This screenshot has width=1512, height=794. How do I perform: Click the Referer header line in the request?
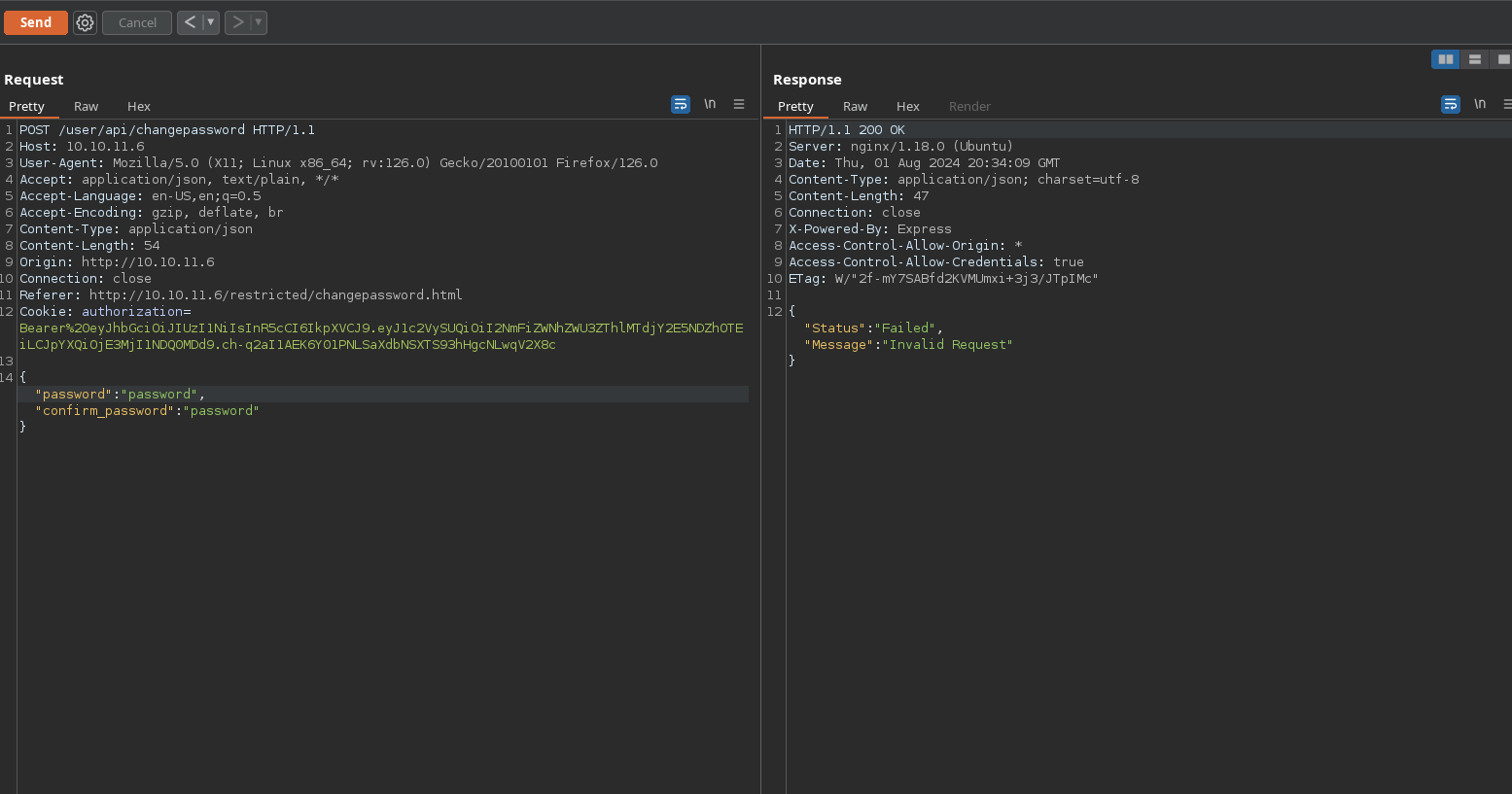[x=241, y=295]
